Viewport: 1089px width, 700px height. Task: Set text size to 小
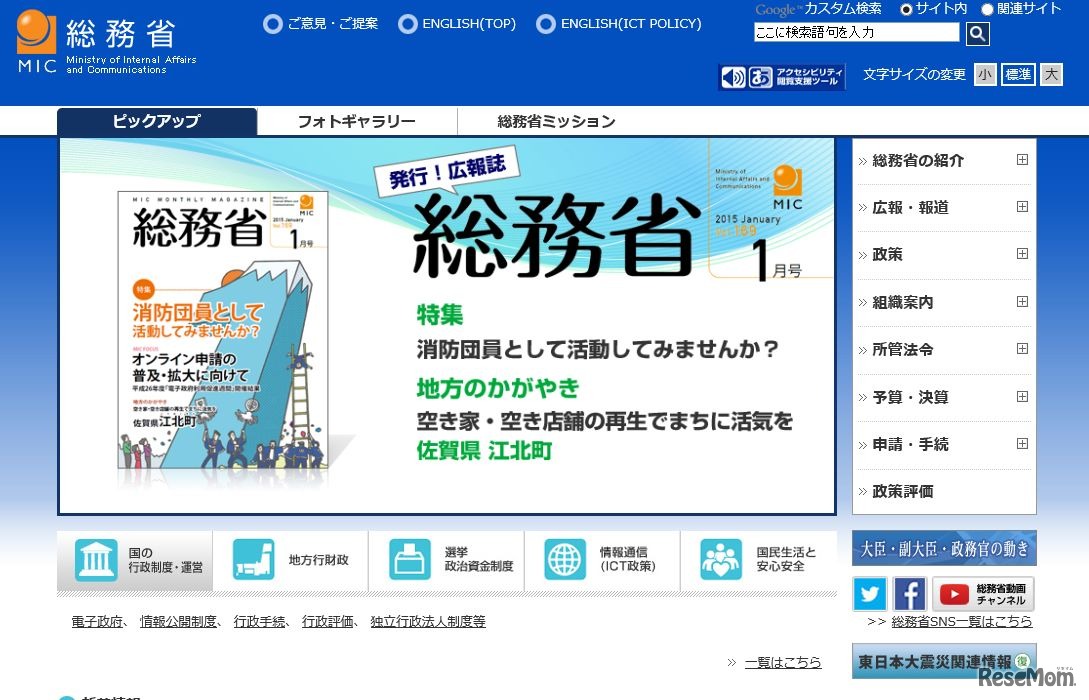pyautogui.click(x=985, y=74)
